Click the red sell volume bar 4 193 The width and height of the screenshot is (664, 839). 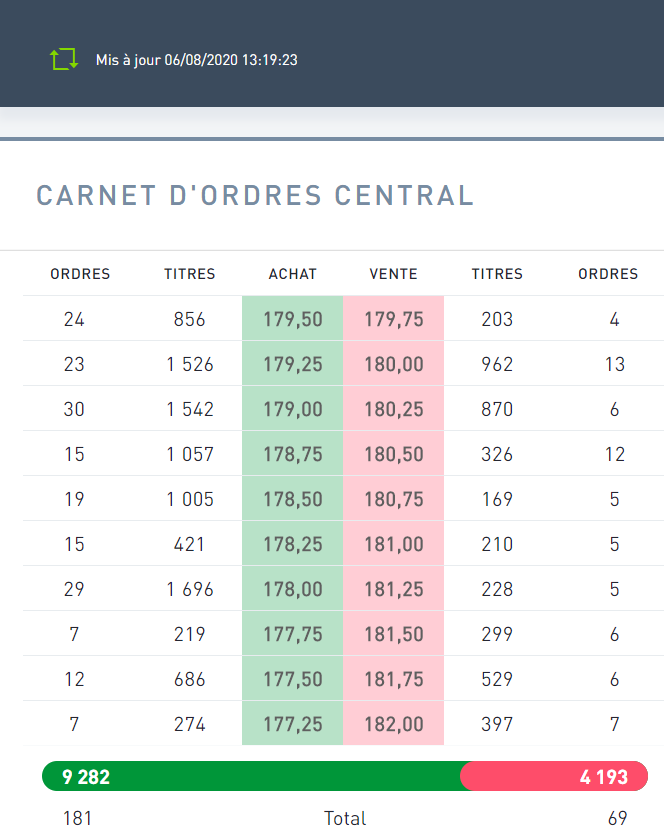(553, 777)
